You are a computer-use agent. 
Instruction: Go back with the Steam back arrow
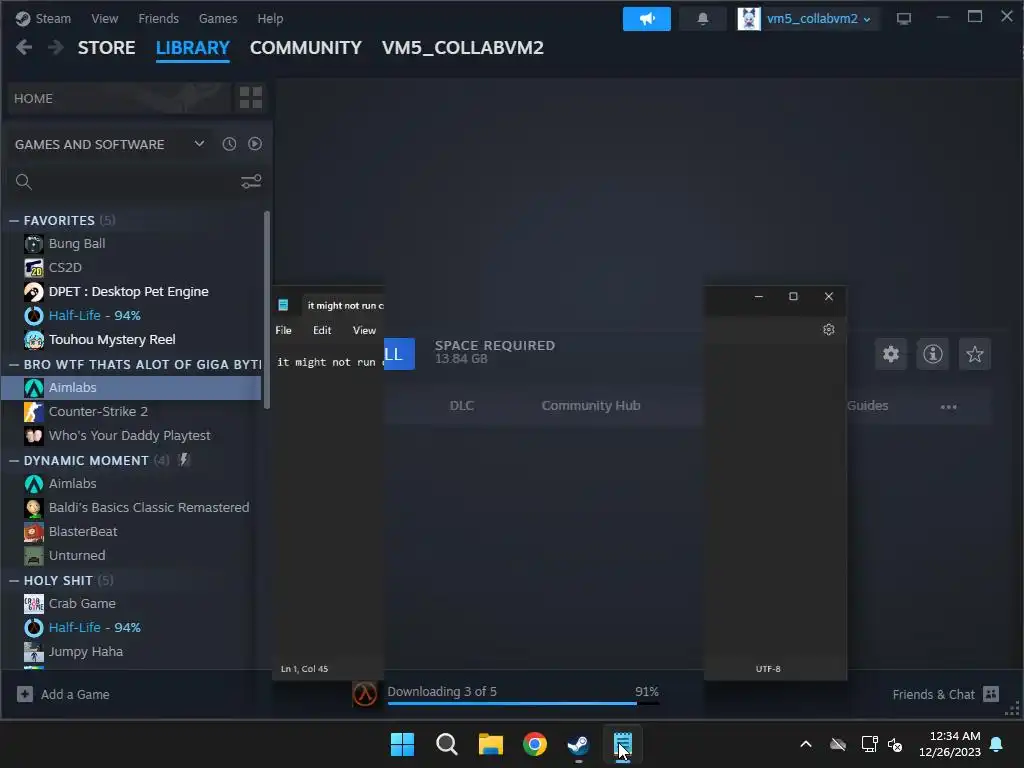[x=24, y=48]
